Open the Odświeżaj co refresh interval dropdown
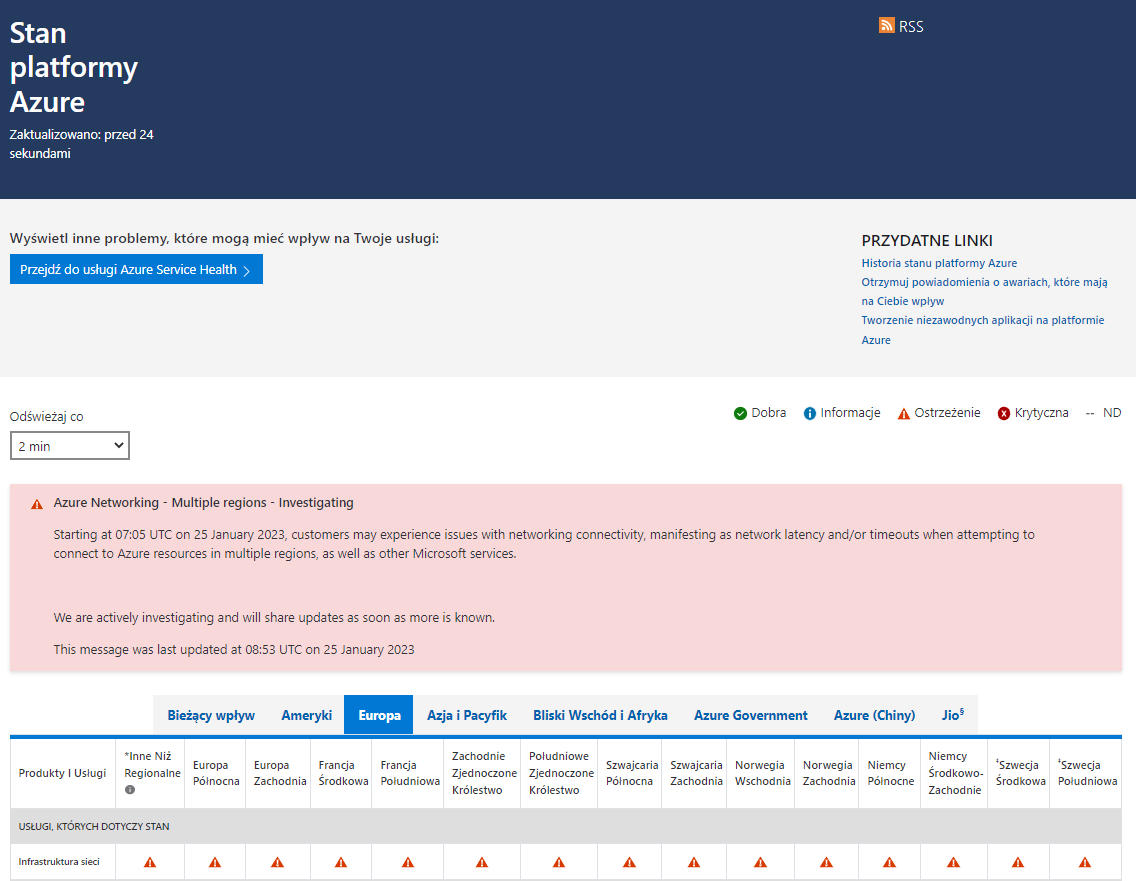The height and width of the screenshot is (881, 1136). click(x=70, y=446)
